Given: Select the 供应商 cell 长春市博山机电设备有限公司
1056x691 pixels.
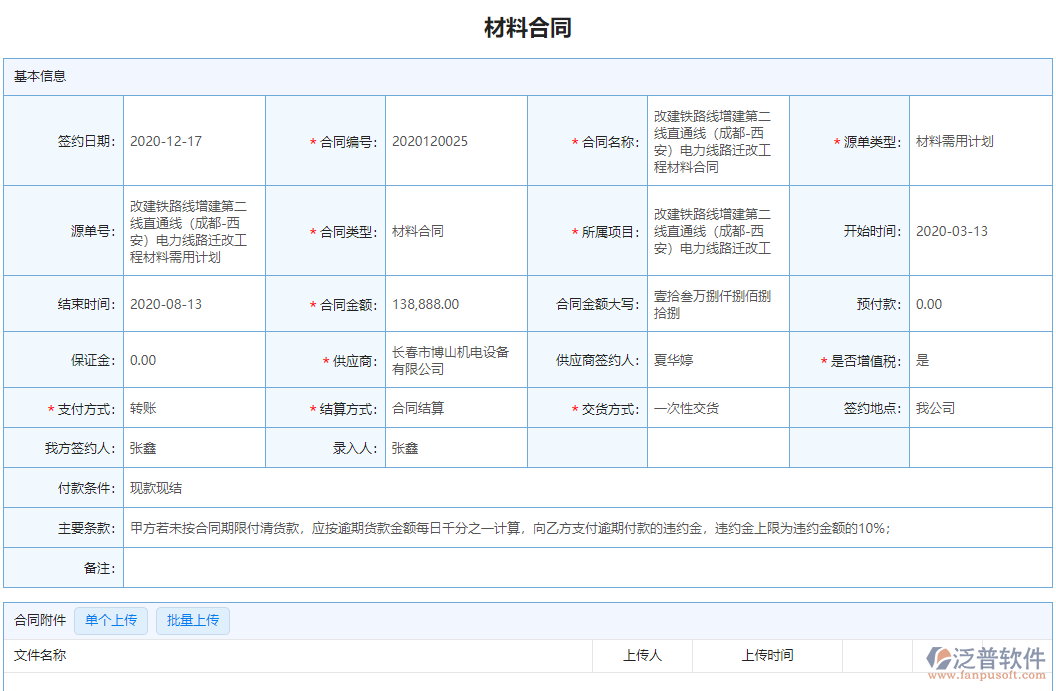Looking at the screenshot, I should click(451, 360).
